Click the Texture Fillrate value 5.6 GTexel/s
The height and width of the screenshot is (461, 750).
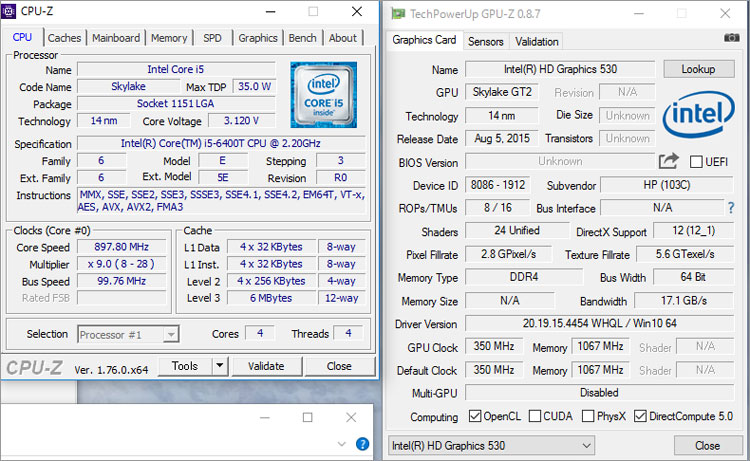coord(685,254)
